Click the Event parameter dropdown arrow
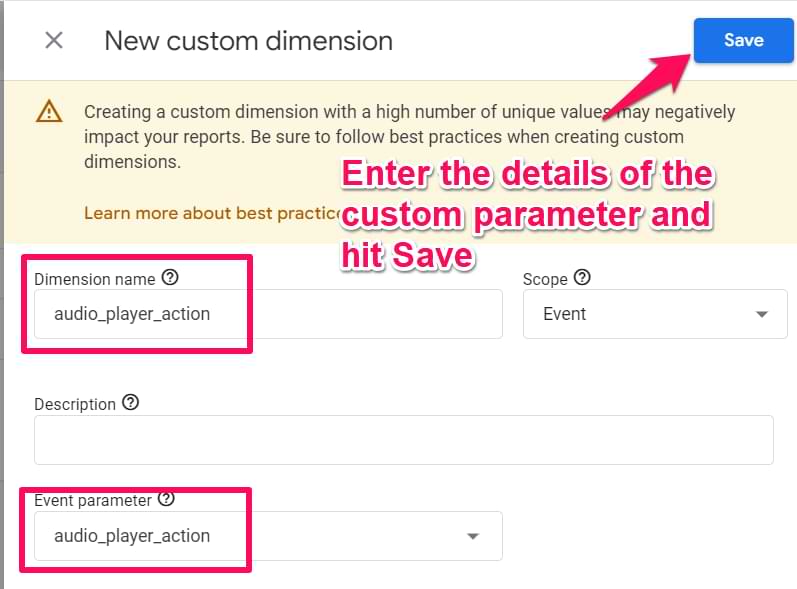 click(473, 537)
